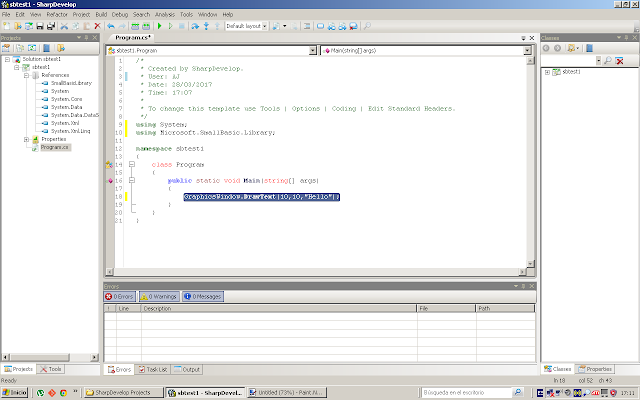The image size is (640, 400).
Task: Click the Open File toolbar icon
Action: point(18,26)
